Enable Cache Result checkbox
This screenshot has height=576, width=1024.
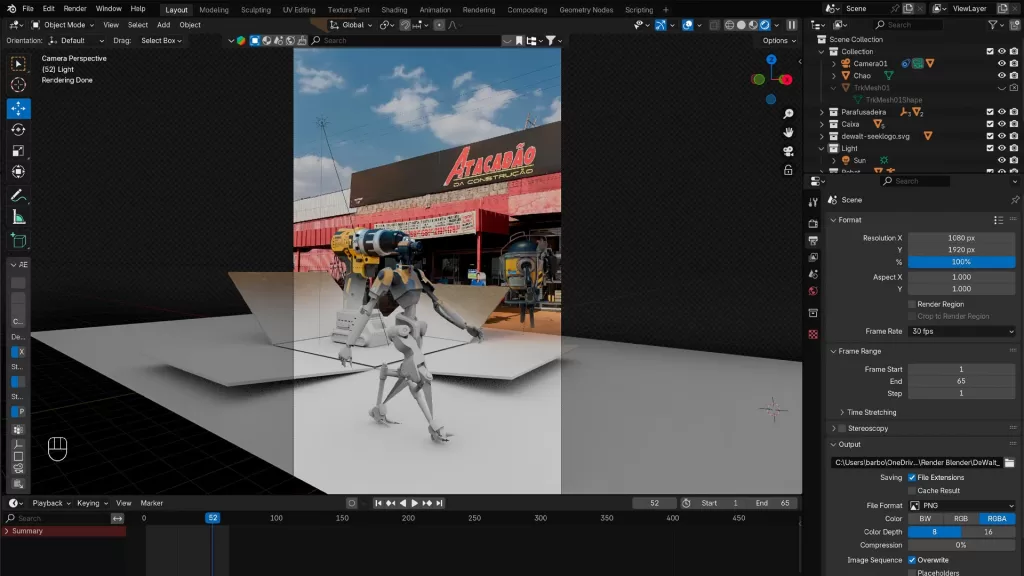click(x=912, y=490)
